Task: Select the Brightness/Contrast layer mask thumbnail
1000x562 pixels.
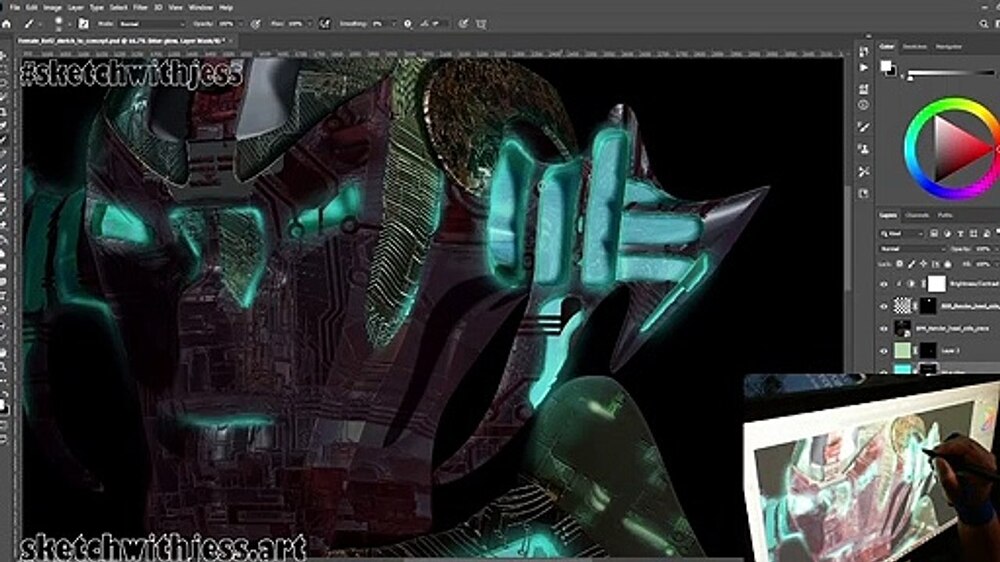Action: pyautogui.click(x=936, y=283)
